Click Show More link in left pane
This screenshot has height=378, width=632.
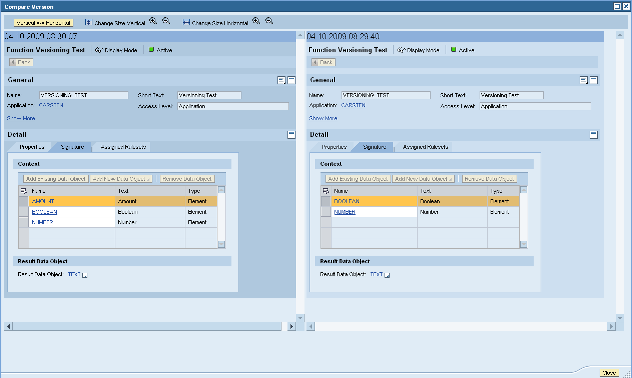click(x=21, y=118)
